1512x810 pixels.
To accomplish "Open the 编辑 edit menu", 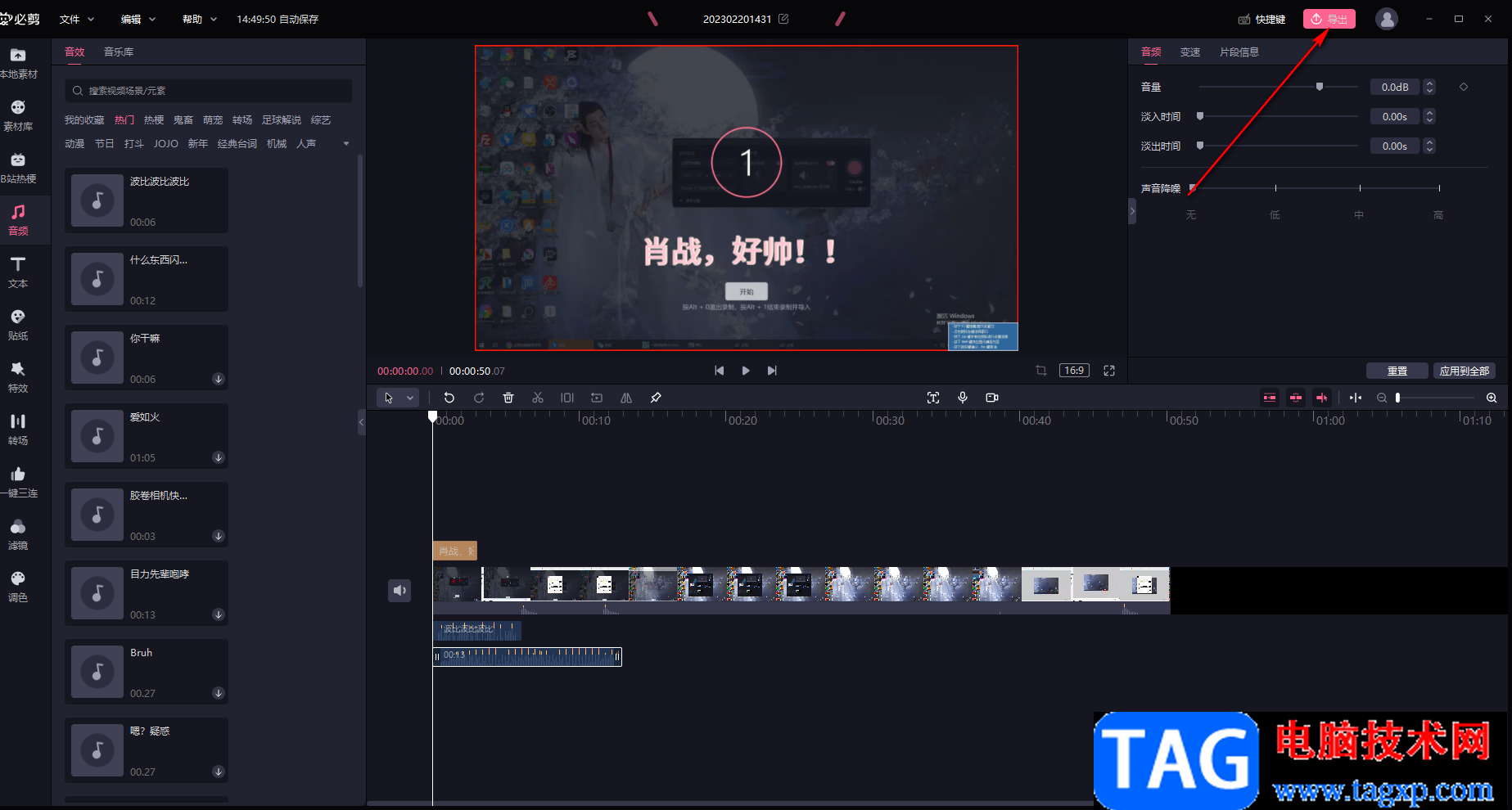I will 138,19.
